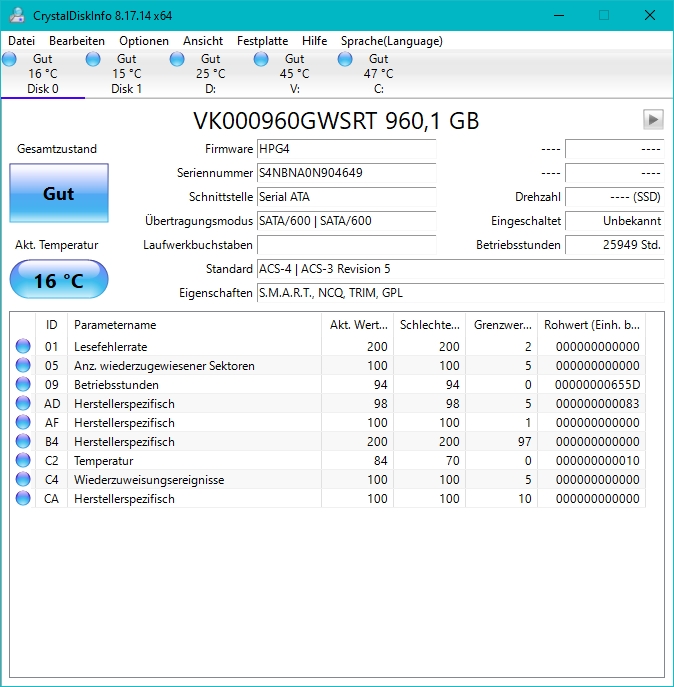Click the Standard field ACS-4
The image size is (674, 687).
461,269
